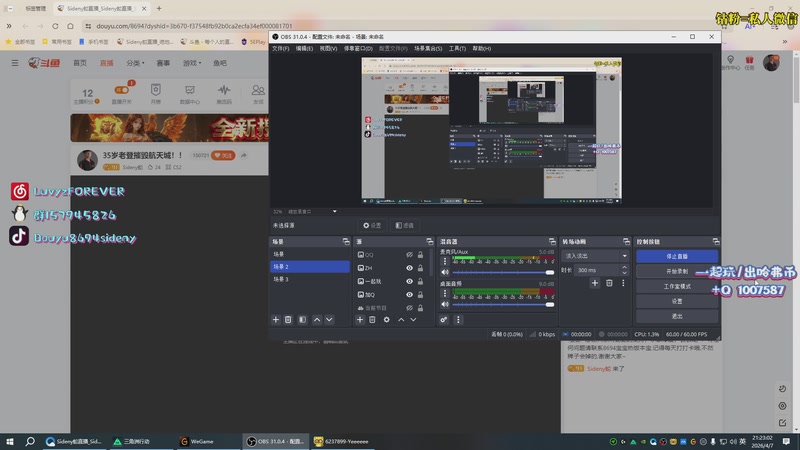Image resolution: width=800 pixels, height=450 pixels.
Task: Hide the 一起玩 source
Action: [x=409, y=281]
